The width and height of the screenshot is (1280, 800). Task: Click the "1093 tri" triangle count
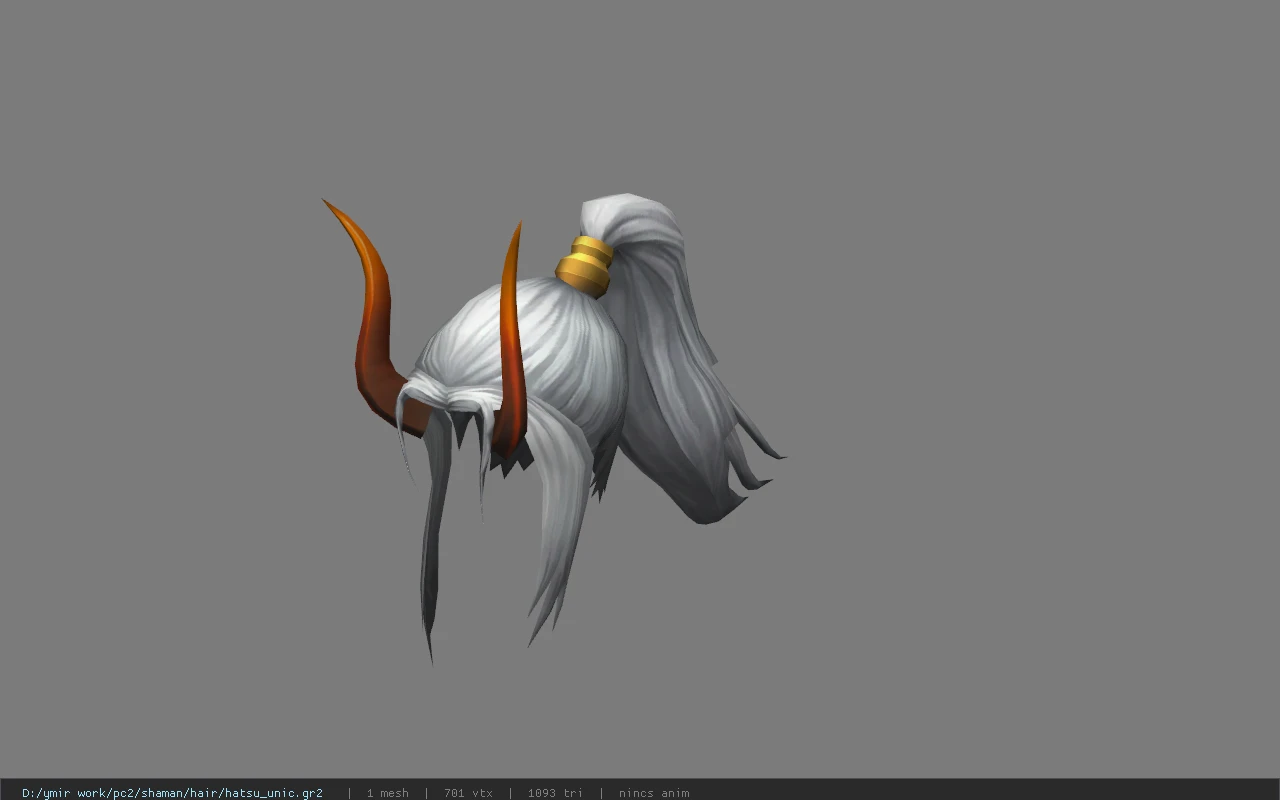coord(555,793)
